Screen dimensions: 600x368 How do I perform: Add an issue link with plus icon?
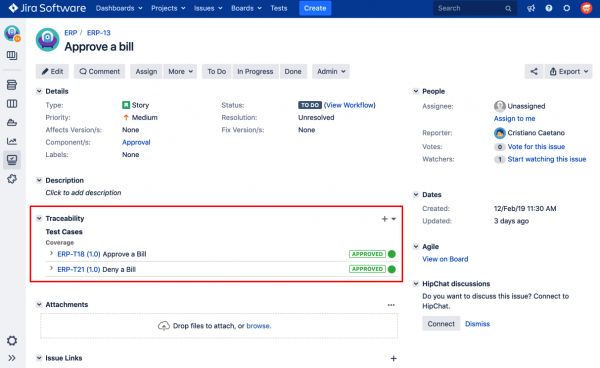coord(393,358)
